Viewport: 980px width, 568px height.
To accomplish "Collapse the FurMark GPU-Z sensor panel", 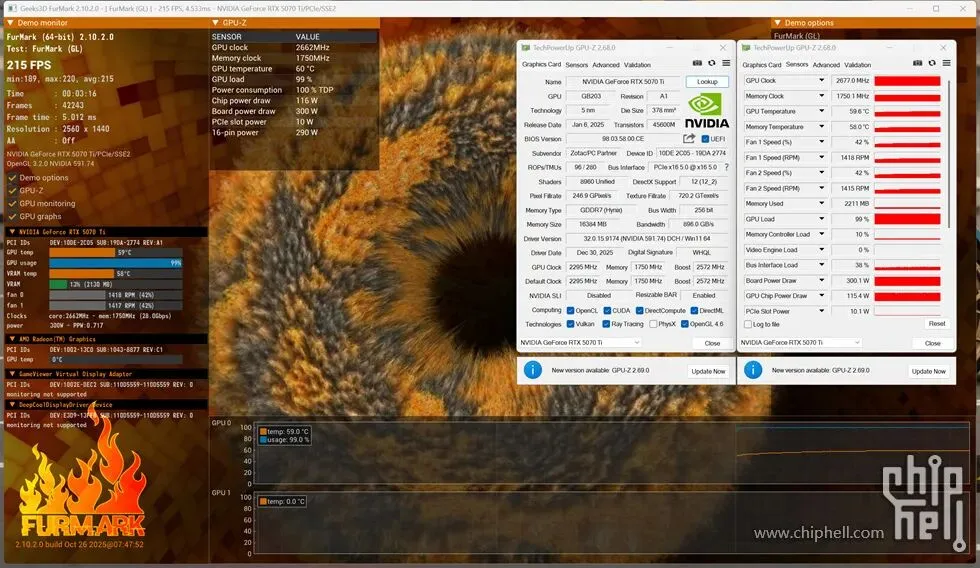I will point(216,22).
